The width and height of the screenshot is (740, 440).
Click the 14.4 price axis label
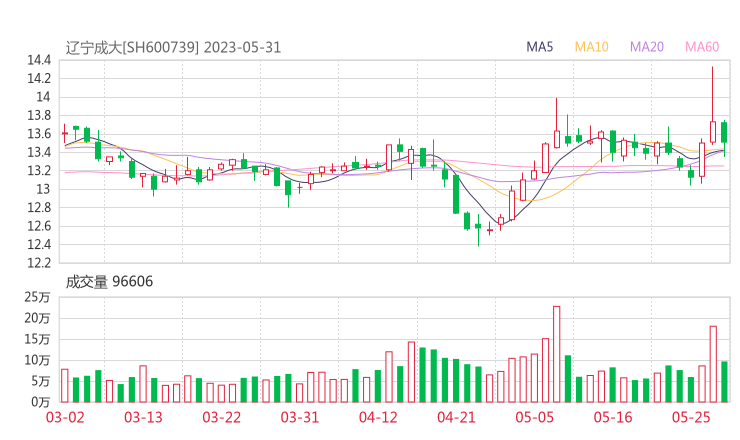pos(39,60)
